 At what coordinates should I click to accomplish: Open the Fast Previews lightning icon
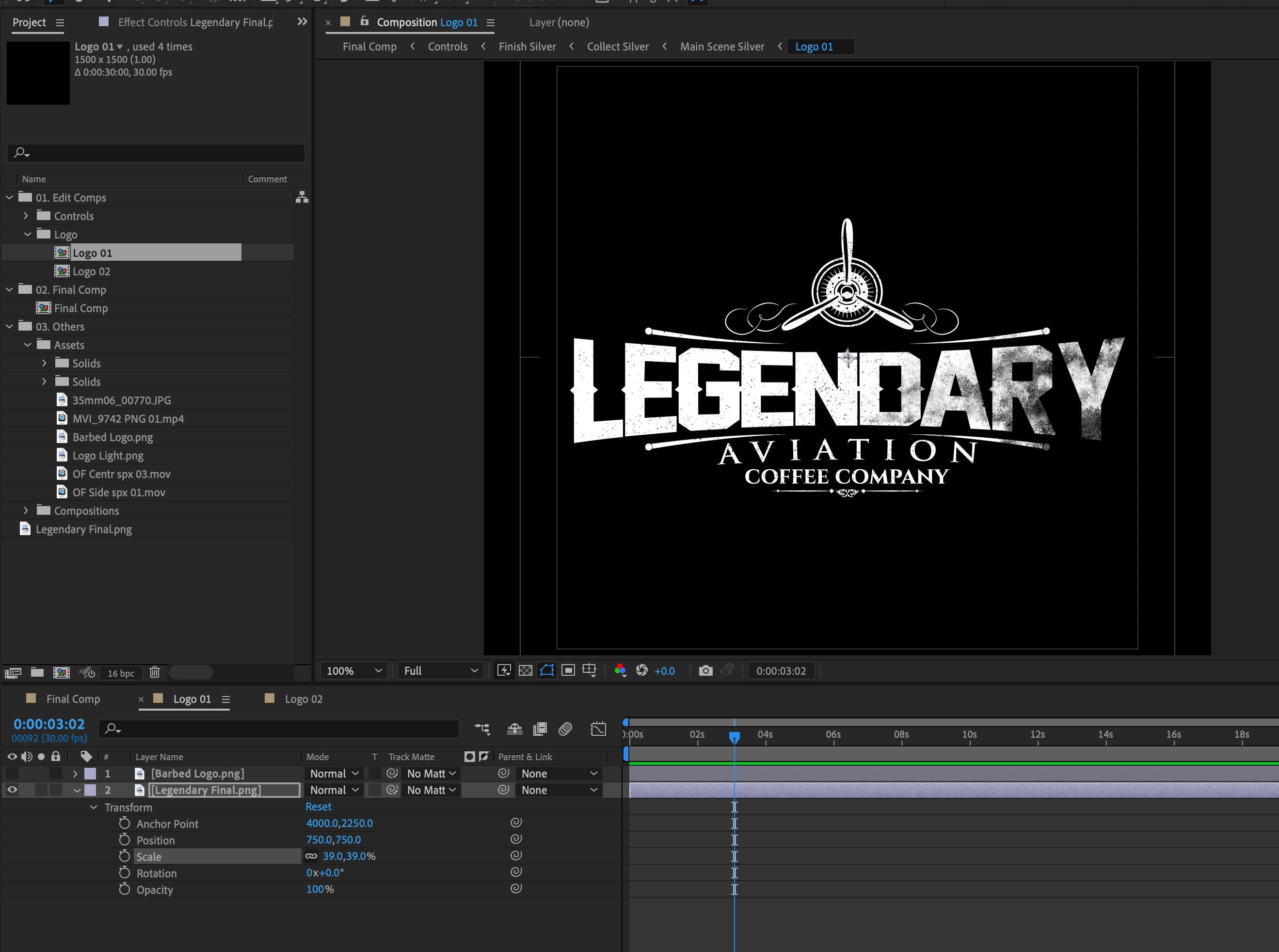pyautogui.click(x=504, y=670)
